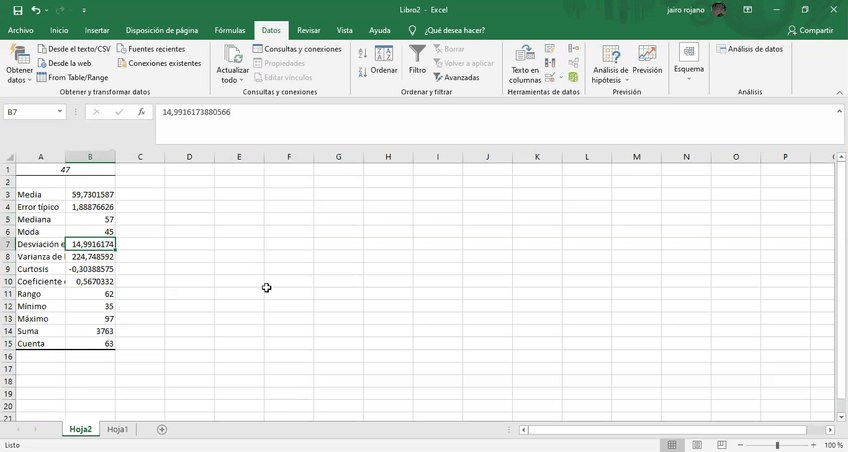Click the Previsión forecast sheet icon
Image resolution: width=848 pixels, height=452 pixels.
(x=647, y=60)
